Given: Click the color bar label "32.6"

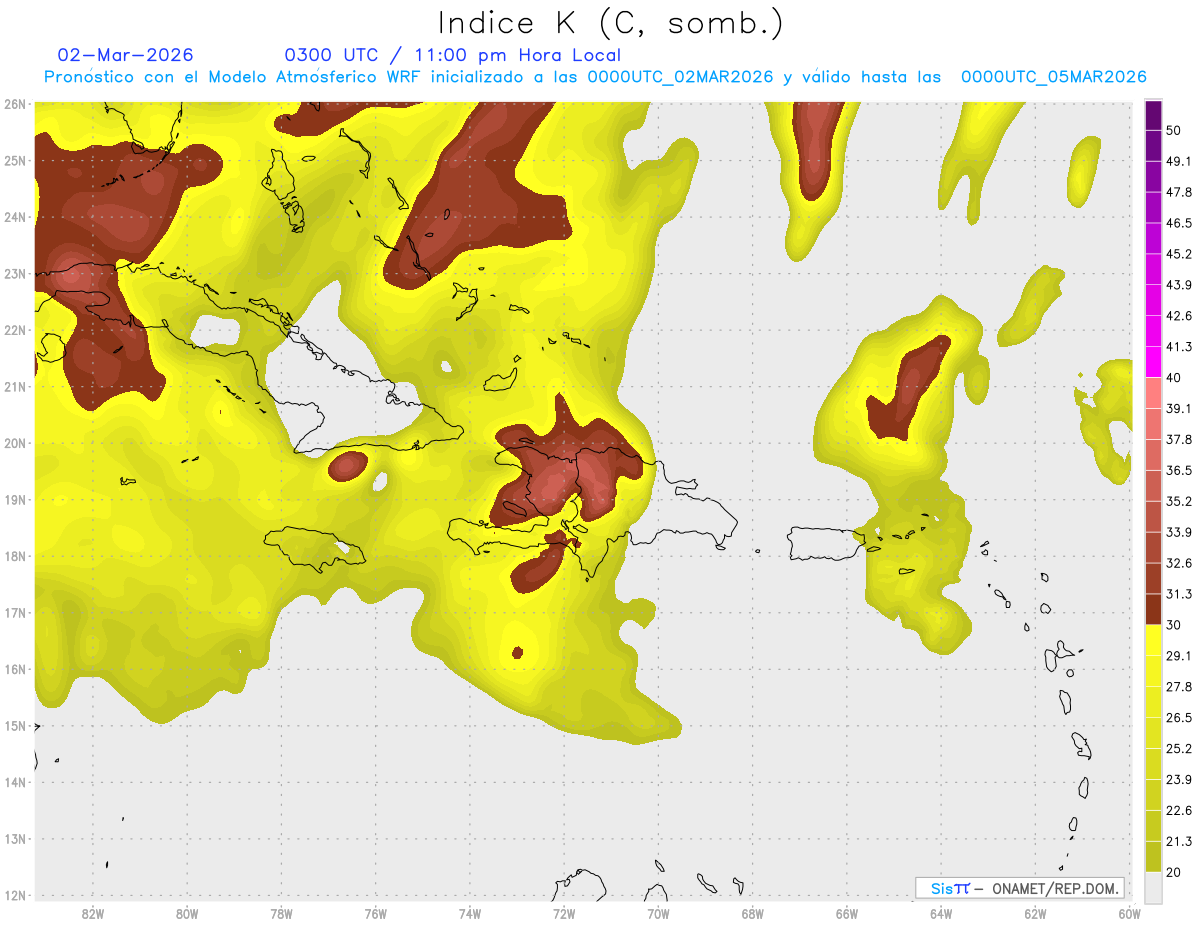Looking at the screenshot, I should point(1180,563).
